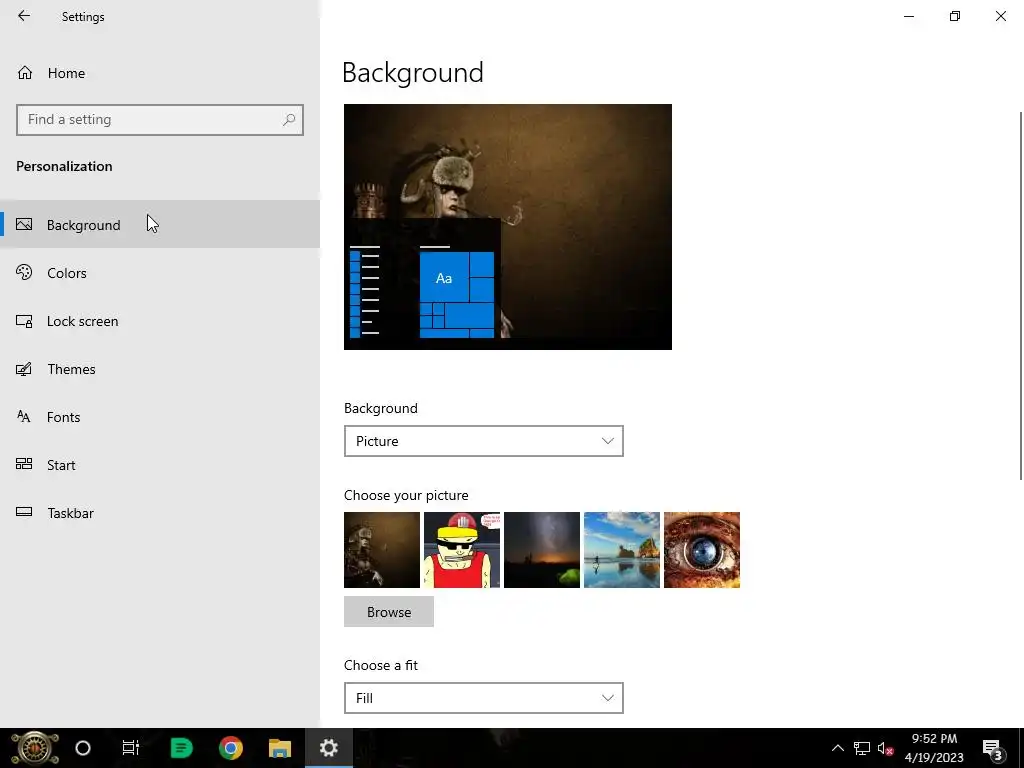Screen dimensions: 1024x768
Task: Click the Home house icon
Action: click(x=25, y=72)
